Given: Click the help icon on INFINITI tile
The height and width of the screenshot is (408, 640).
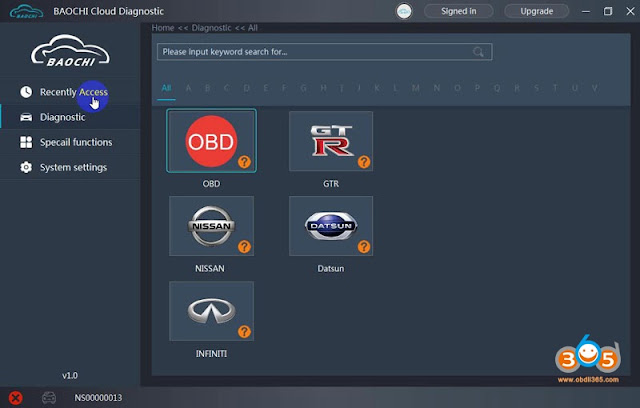Looking at the screenshot, I should pyautogui.click(x=244, y=332).
